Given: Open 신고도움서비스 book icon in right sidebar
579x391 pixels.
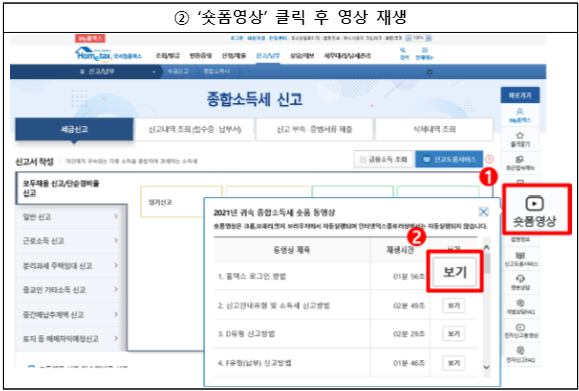Looking at the screenshot, I should pyautogui.click(x=520, y=259).
